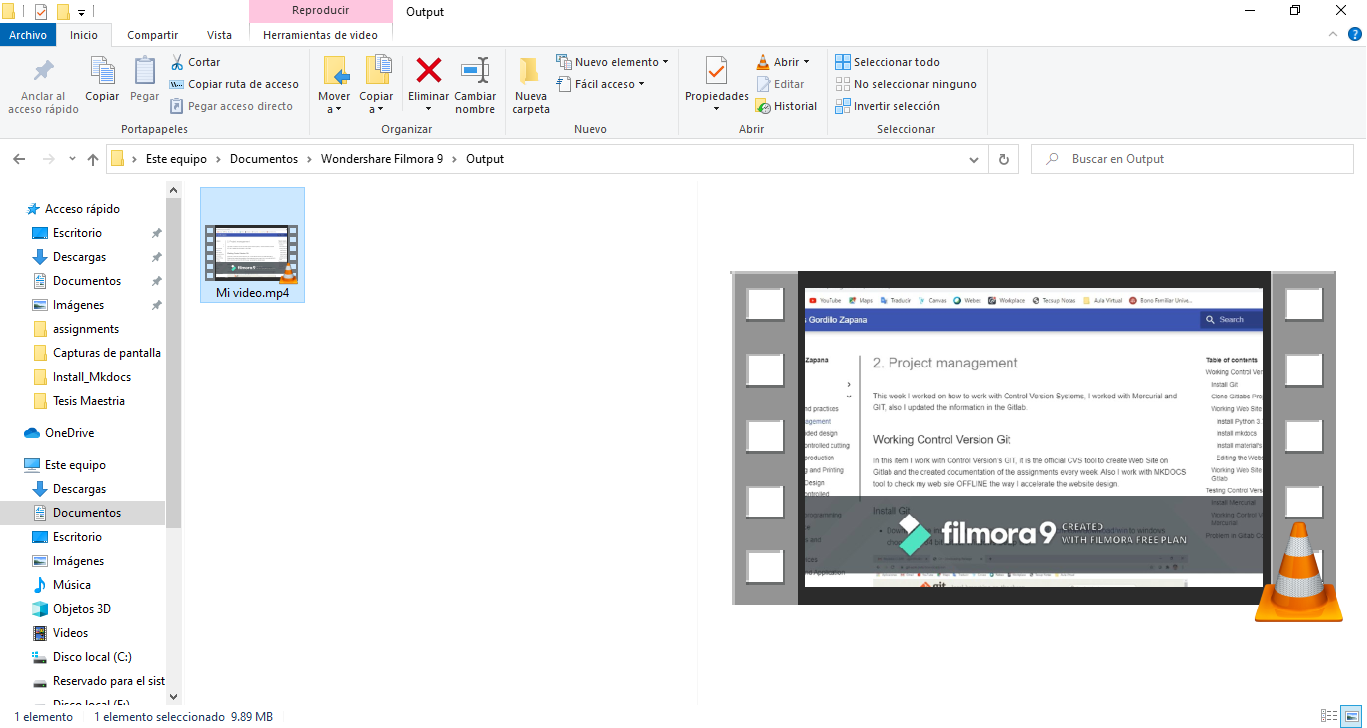Navigate to Este equipo in address bar
This screenshot has width=1367, height=728.
click(x=176, y=159)
